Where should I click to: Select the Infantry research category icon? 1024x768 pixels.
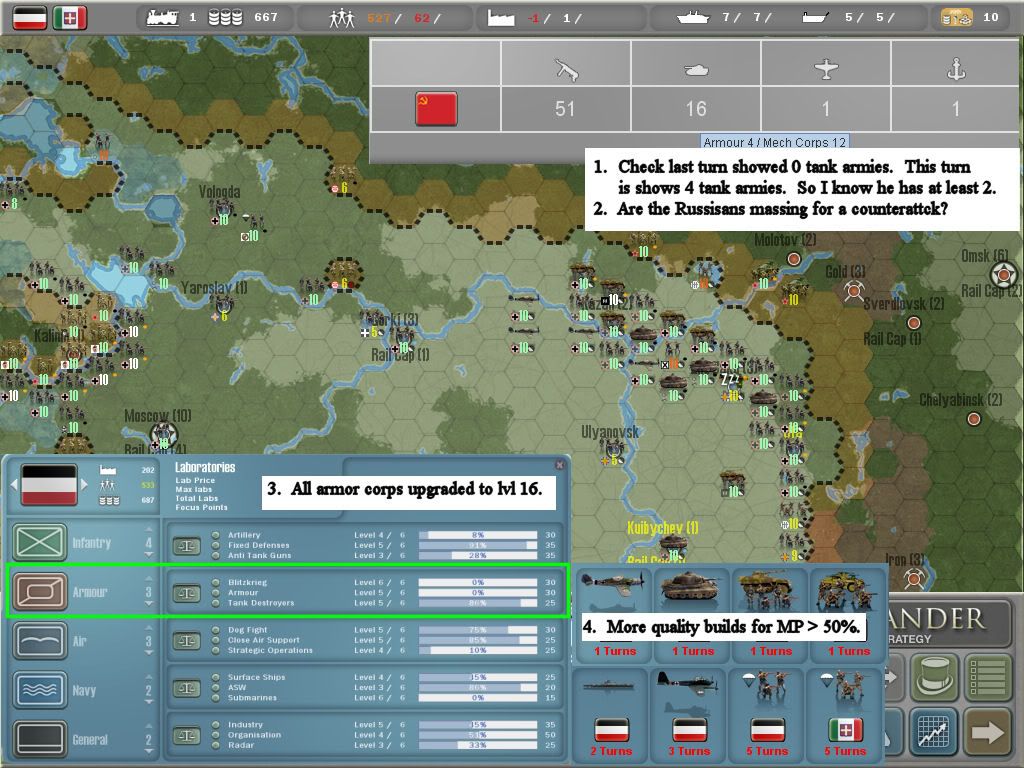40,543
